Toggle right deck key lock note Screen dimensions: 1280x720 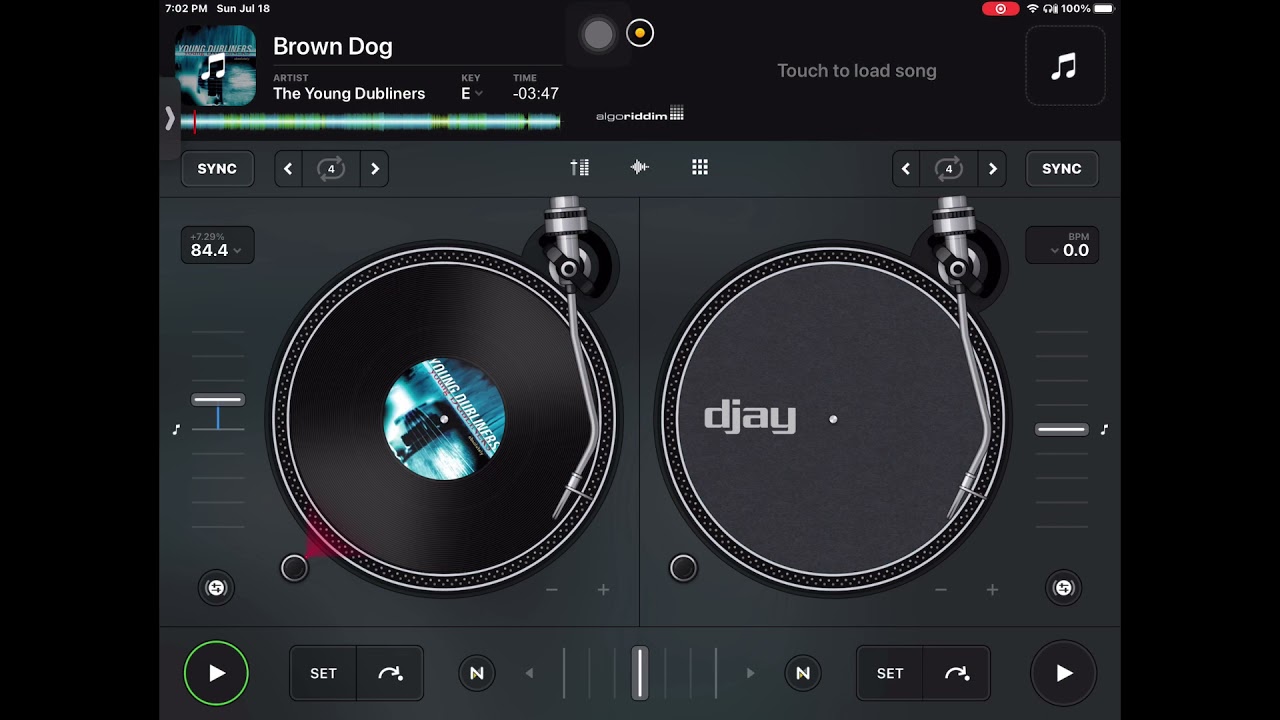coord(1104,429)
